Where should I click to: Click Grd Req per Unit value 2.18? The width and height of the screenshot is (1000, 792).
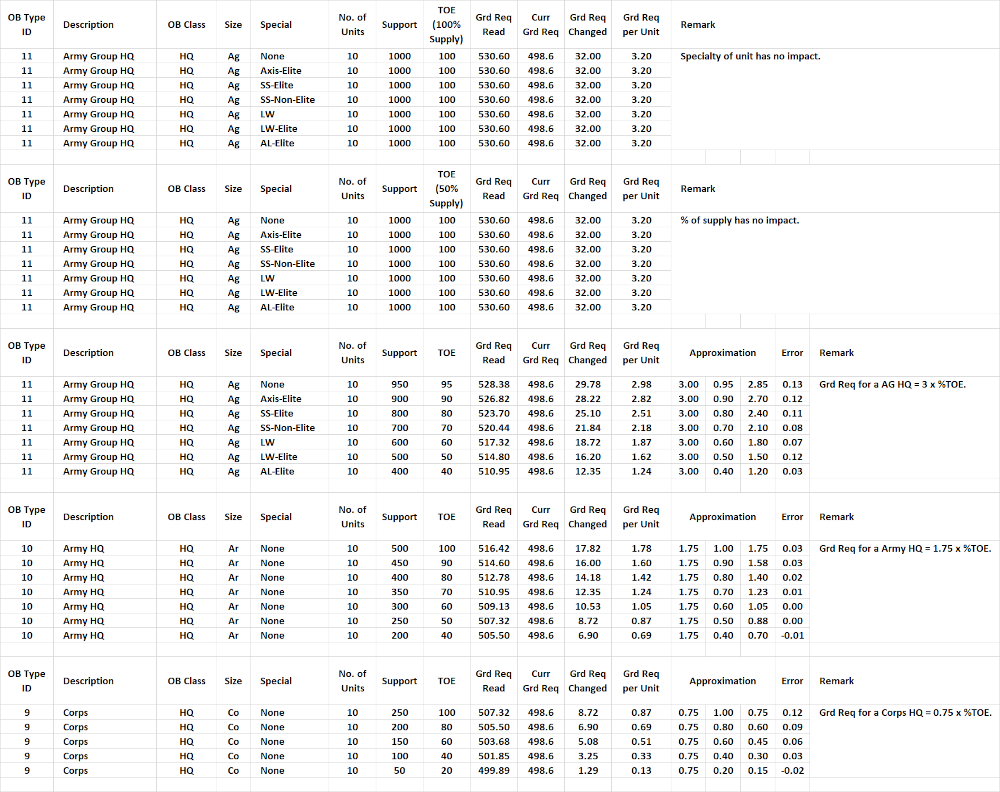(x=641, y=428)
